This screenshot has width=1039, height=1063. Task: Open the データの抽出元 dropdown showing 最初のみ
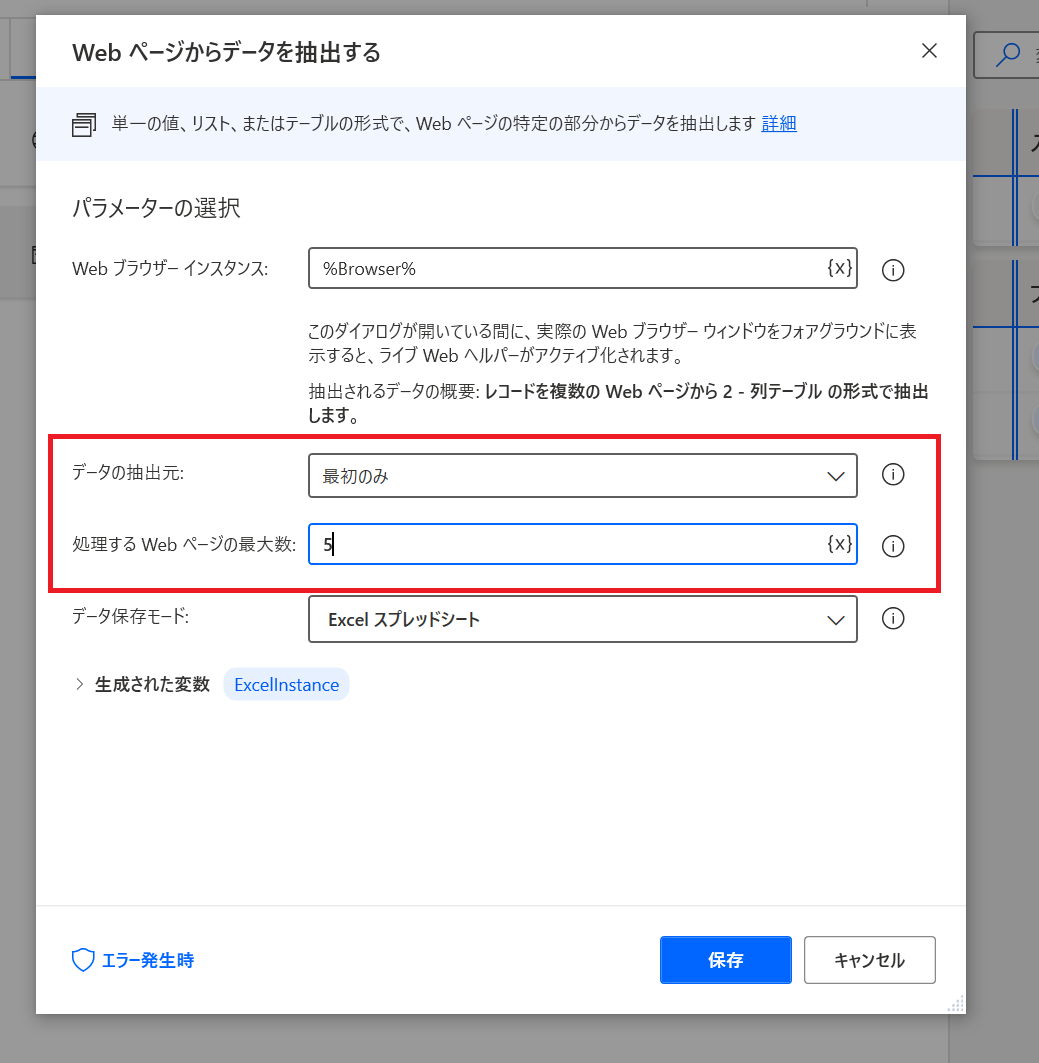tap(583, 476)
